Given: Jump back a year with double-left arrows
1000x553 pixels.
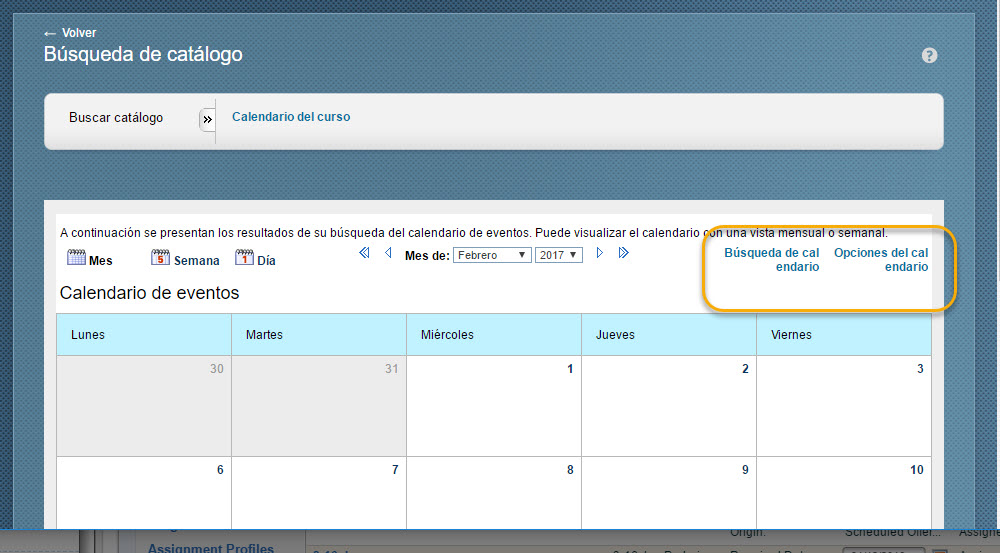Looking at the screenshot, I should 364,253.
